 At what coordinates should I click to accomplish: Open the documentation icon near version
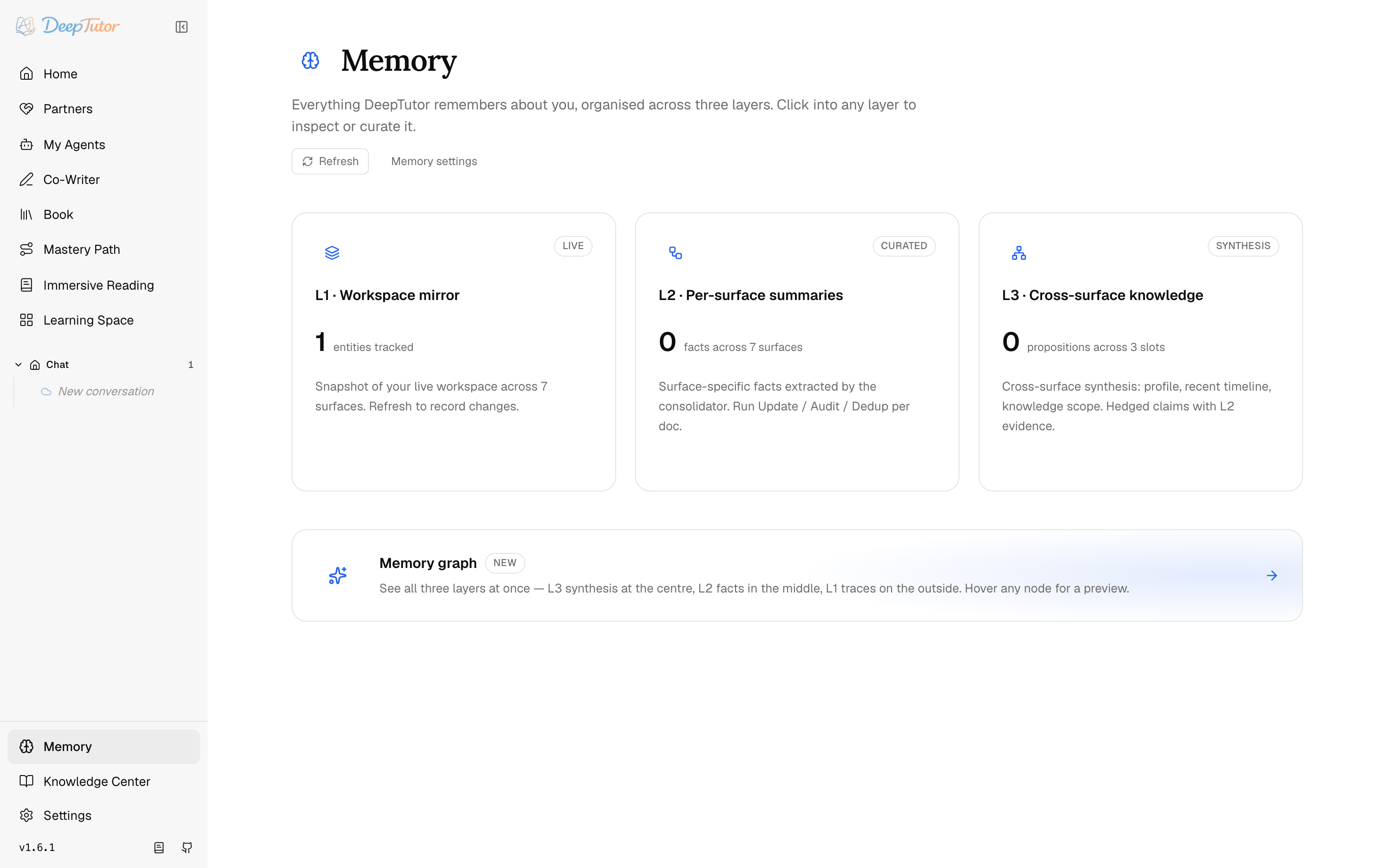(x=159, y=847)
